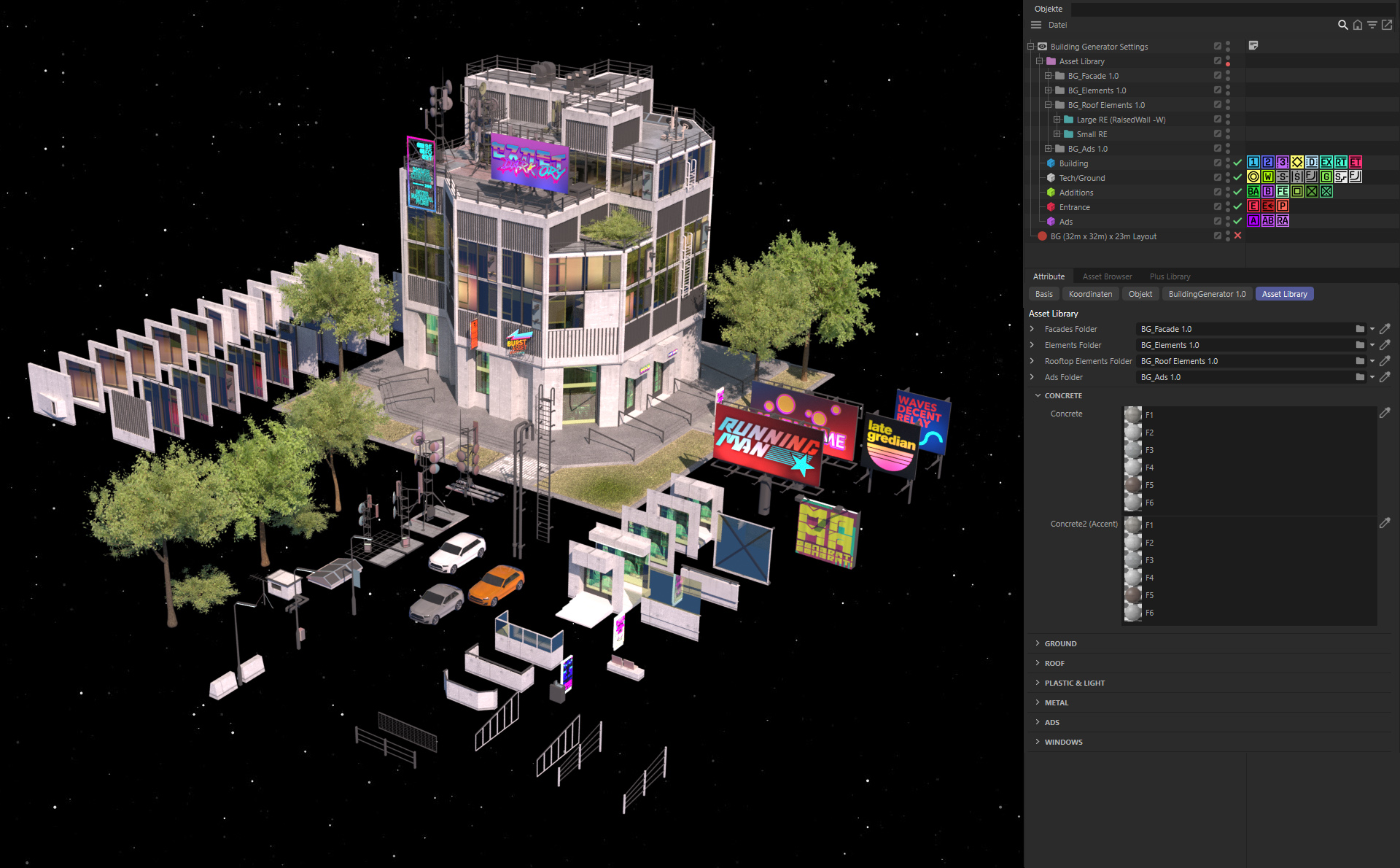Click the EX tag on Building object
Image resolution: width=1400 pixels, height=868 pixels.
tap(1326, 162)
